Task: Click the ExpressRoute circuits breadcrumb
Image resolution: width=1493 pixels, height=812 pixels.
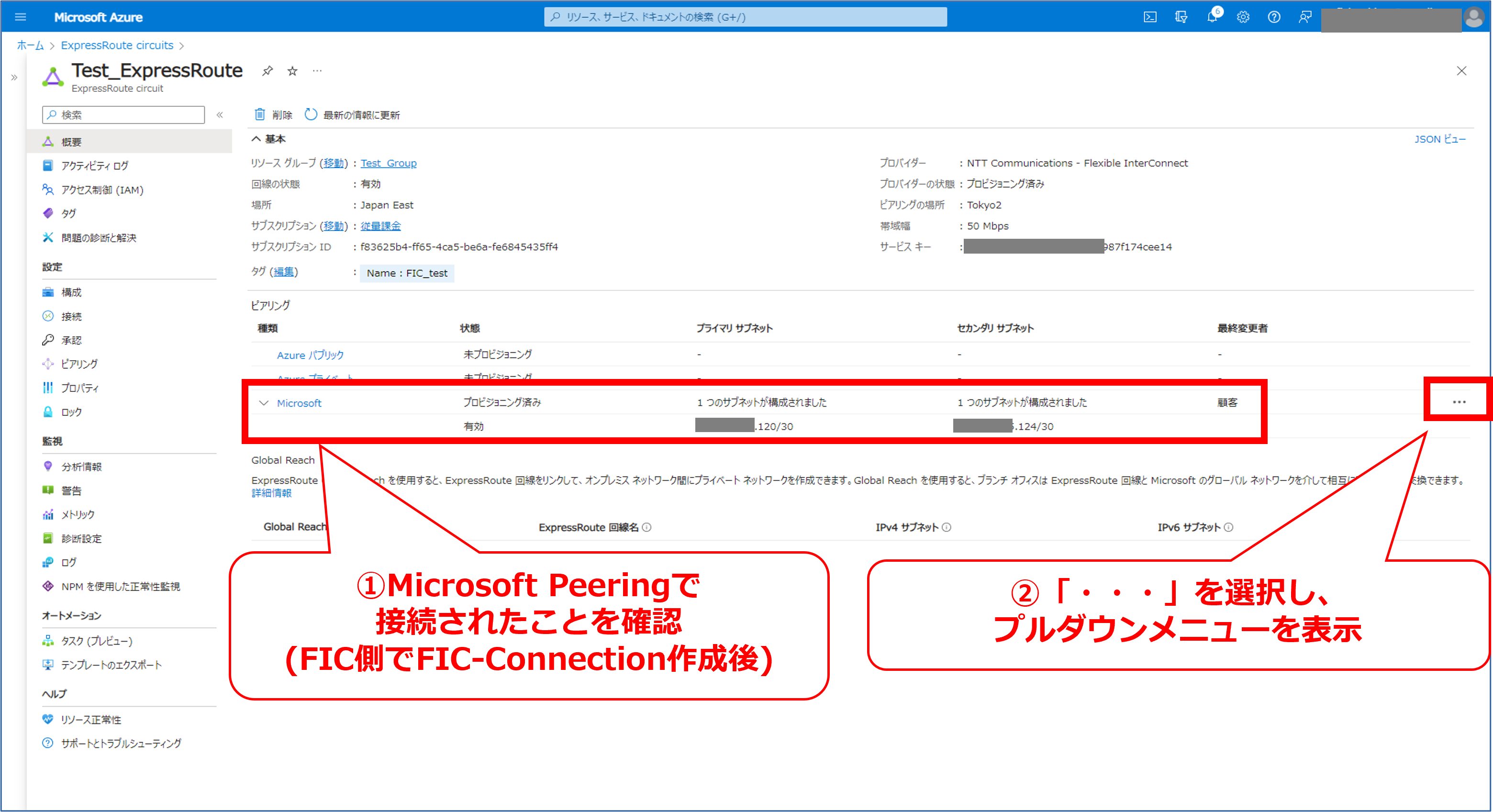Action: coord(117,45)
